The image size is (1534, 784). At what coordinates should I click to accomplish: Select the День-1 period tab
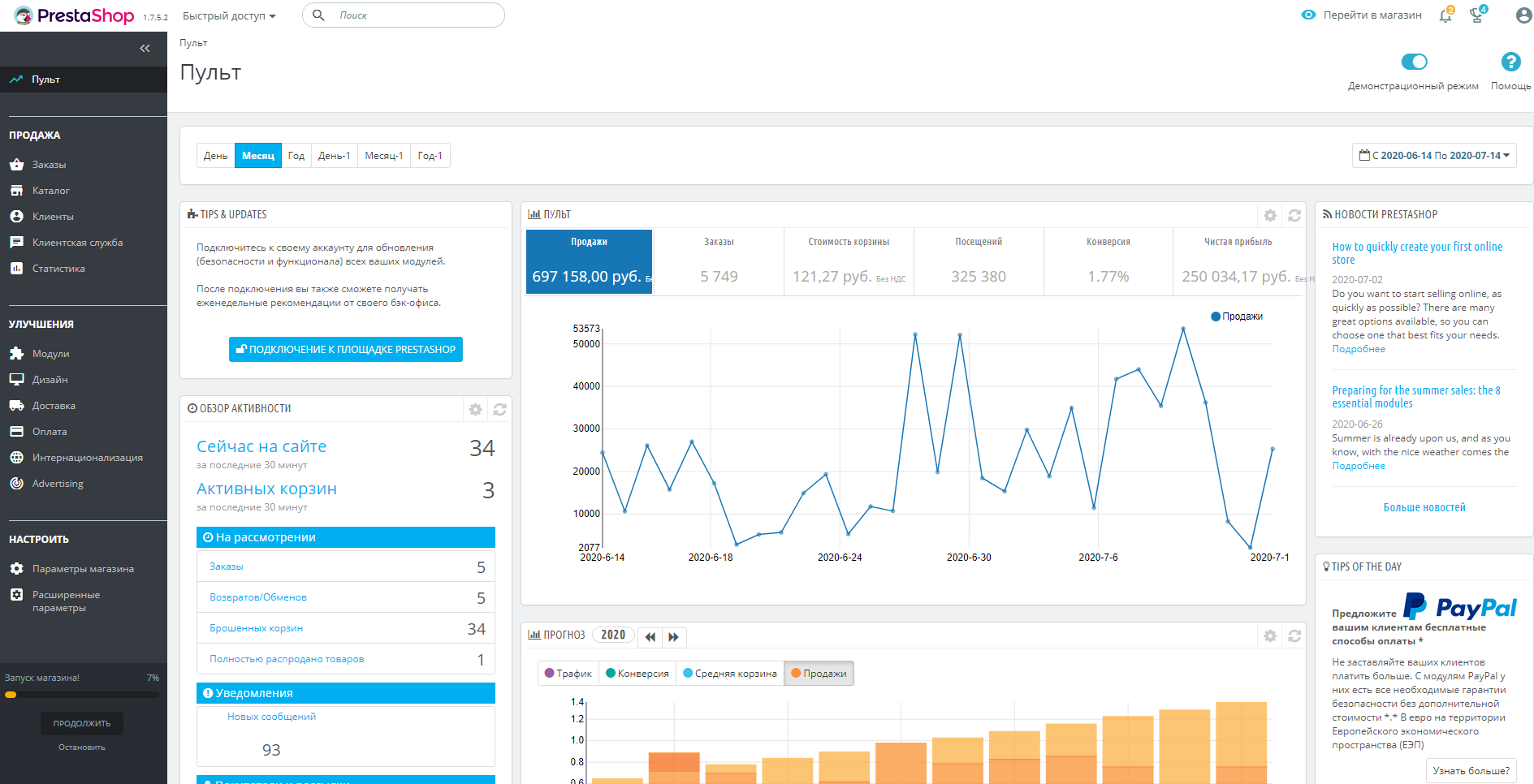(335, 155)
